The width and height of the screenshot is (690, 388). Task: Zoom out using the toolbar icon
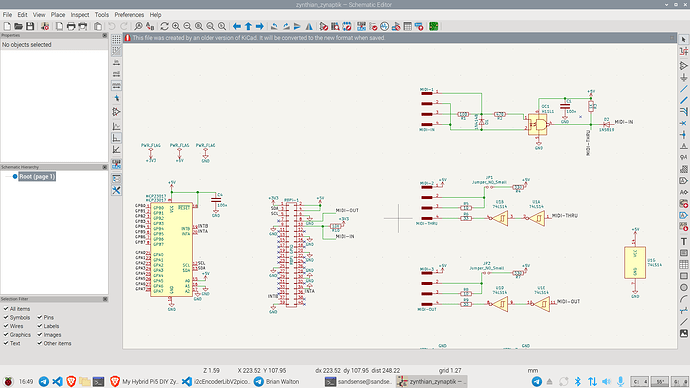(187, 26)
